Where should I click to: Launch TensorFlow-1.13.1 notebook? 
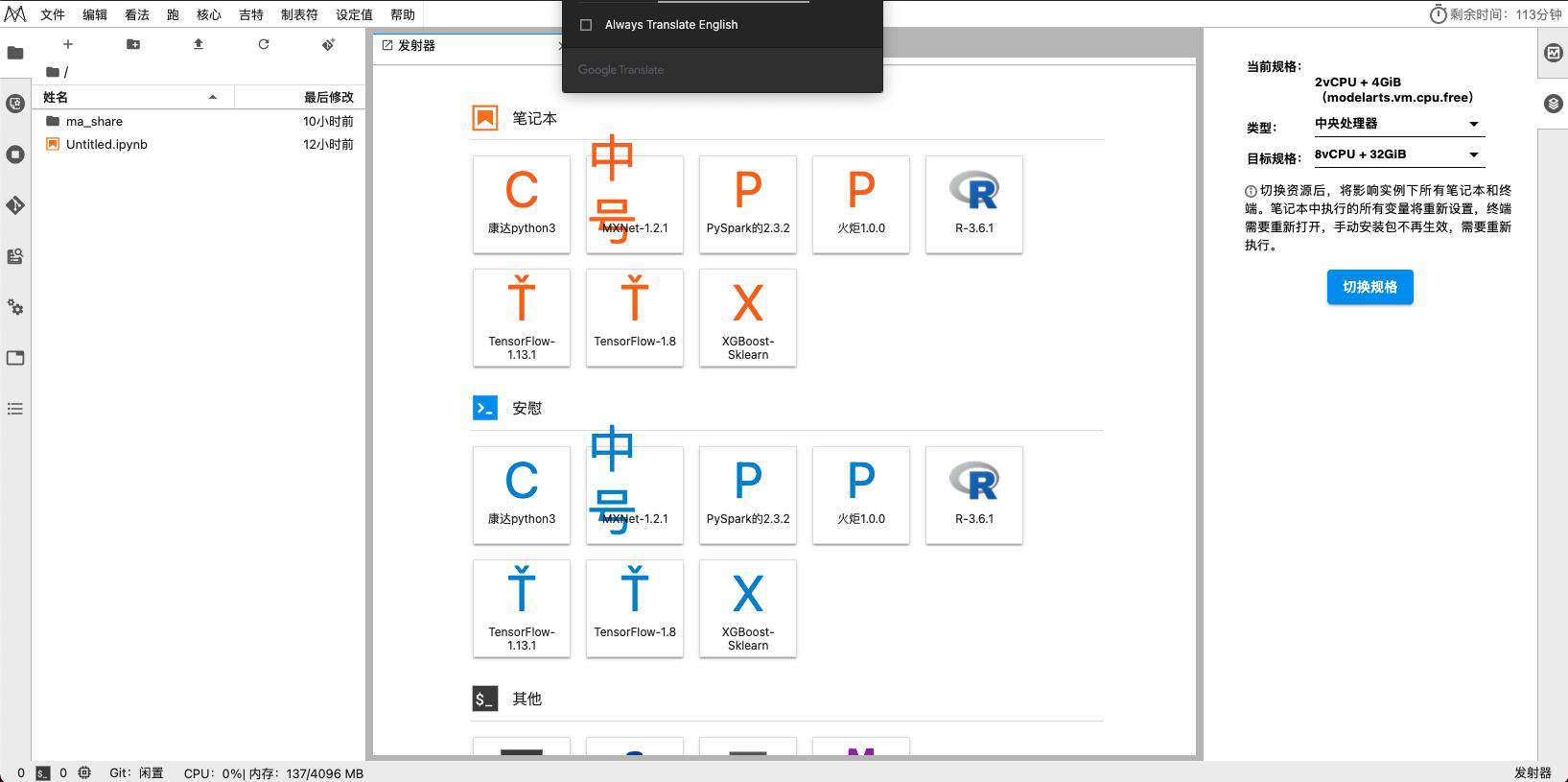pos(522,318)
